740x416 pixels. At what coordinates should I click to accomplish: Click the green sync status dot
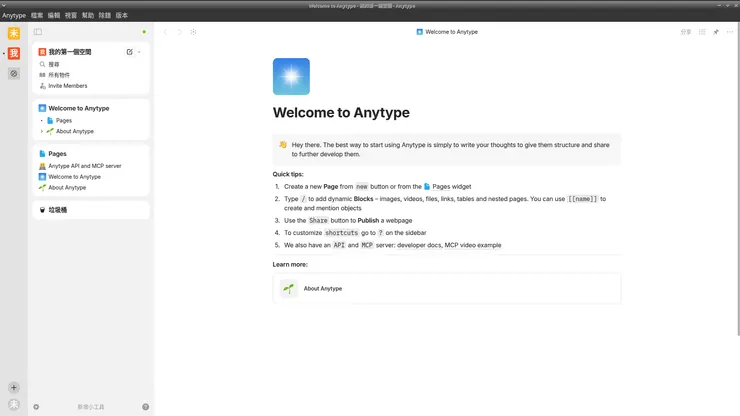coord(144,32)
